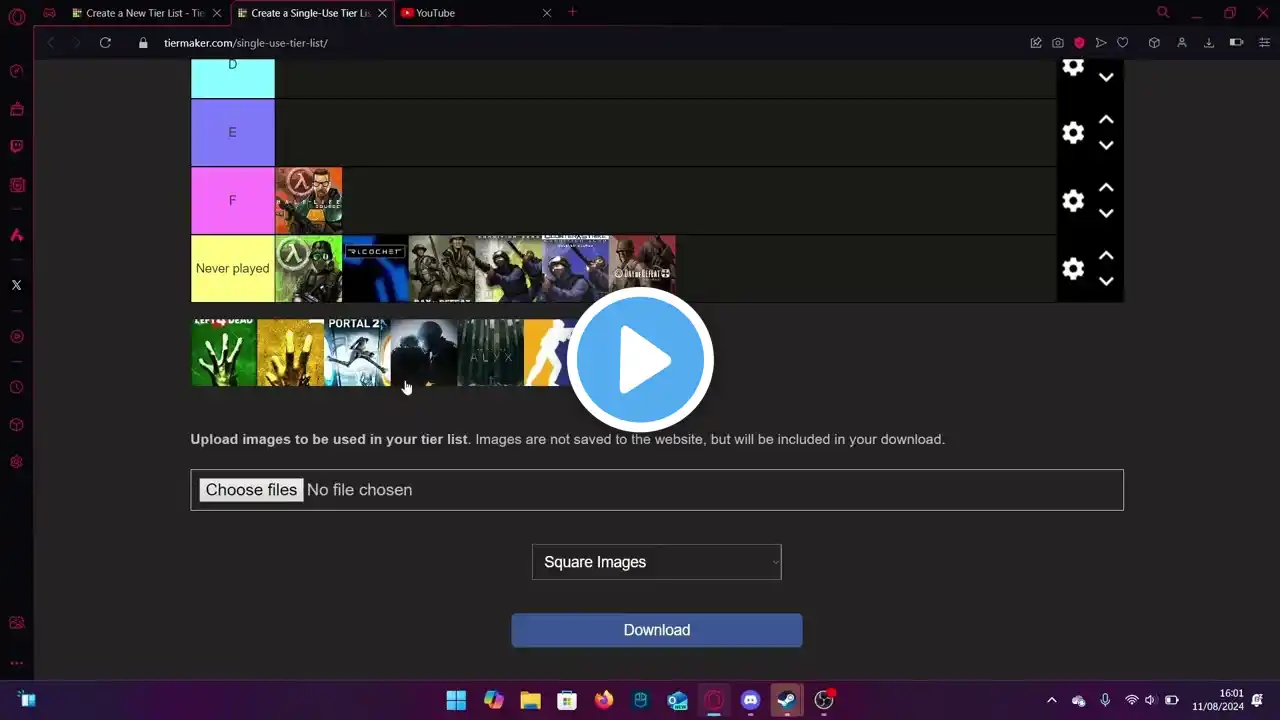Click the pink F tier label

pyautogui.click(x=233, y=201)
